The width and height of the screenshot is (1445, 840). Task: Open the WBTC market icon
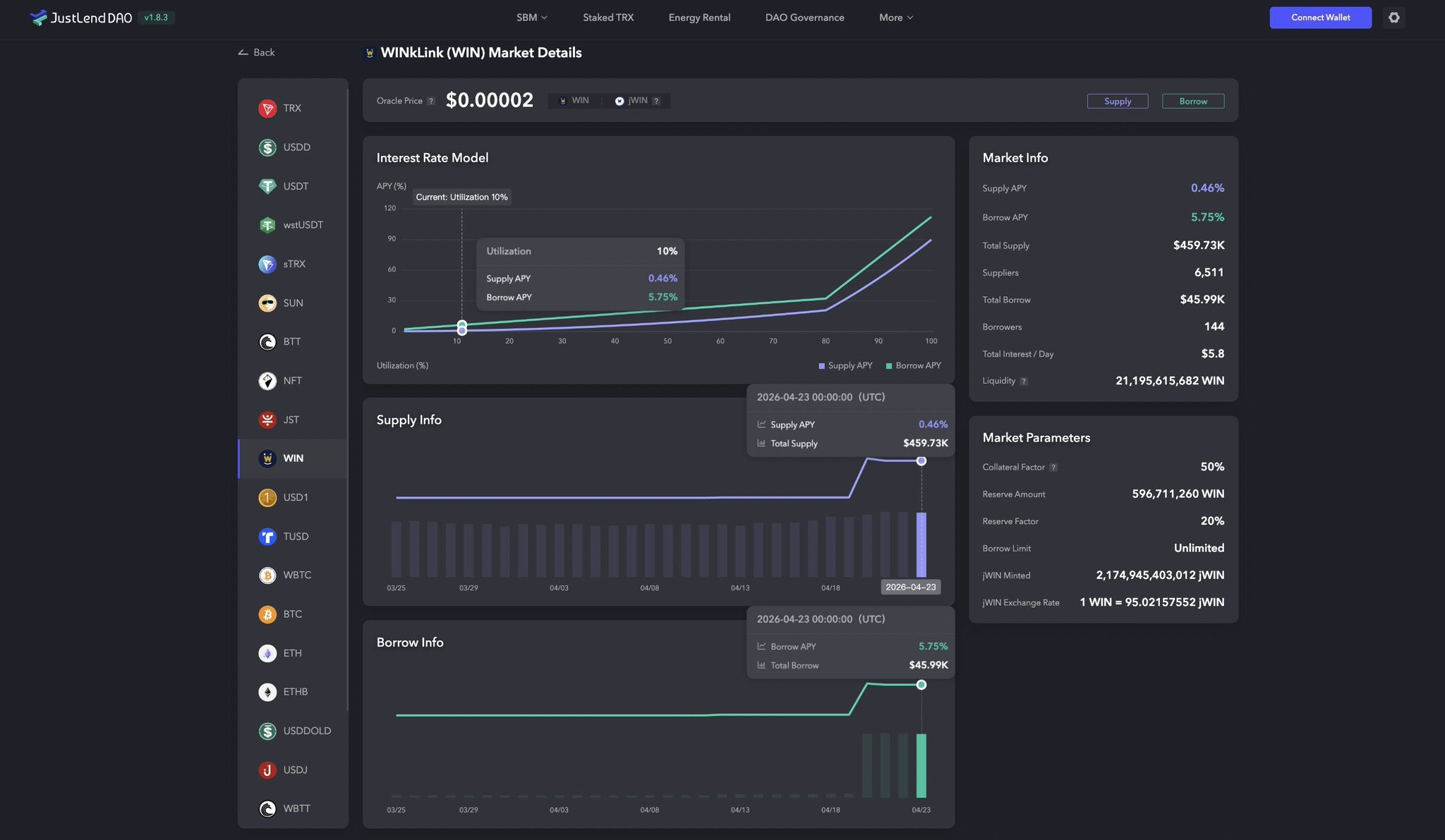(267, 576)
